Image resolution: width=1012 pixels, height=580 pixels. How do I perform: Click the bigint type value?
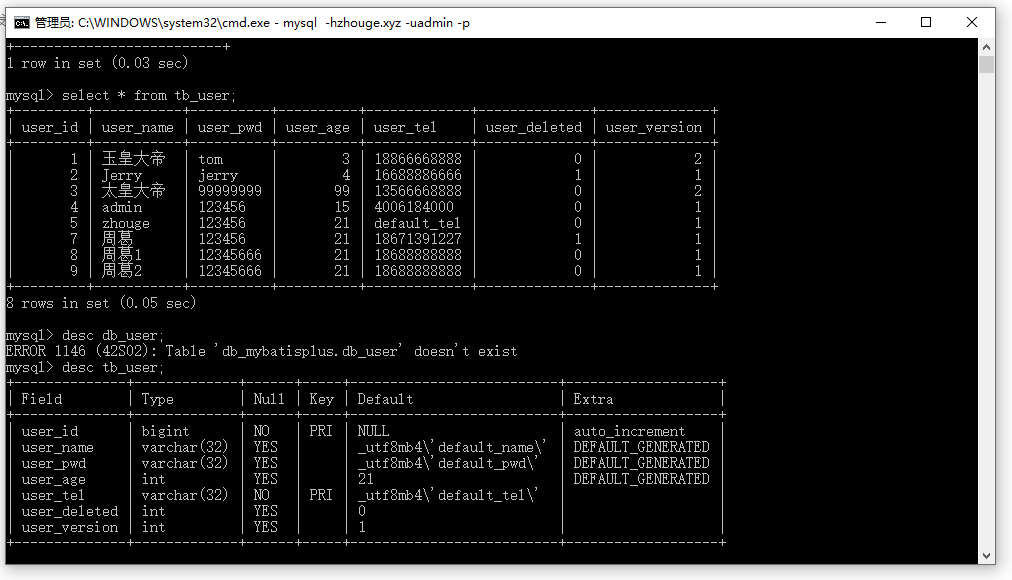(x=165, y=431)
